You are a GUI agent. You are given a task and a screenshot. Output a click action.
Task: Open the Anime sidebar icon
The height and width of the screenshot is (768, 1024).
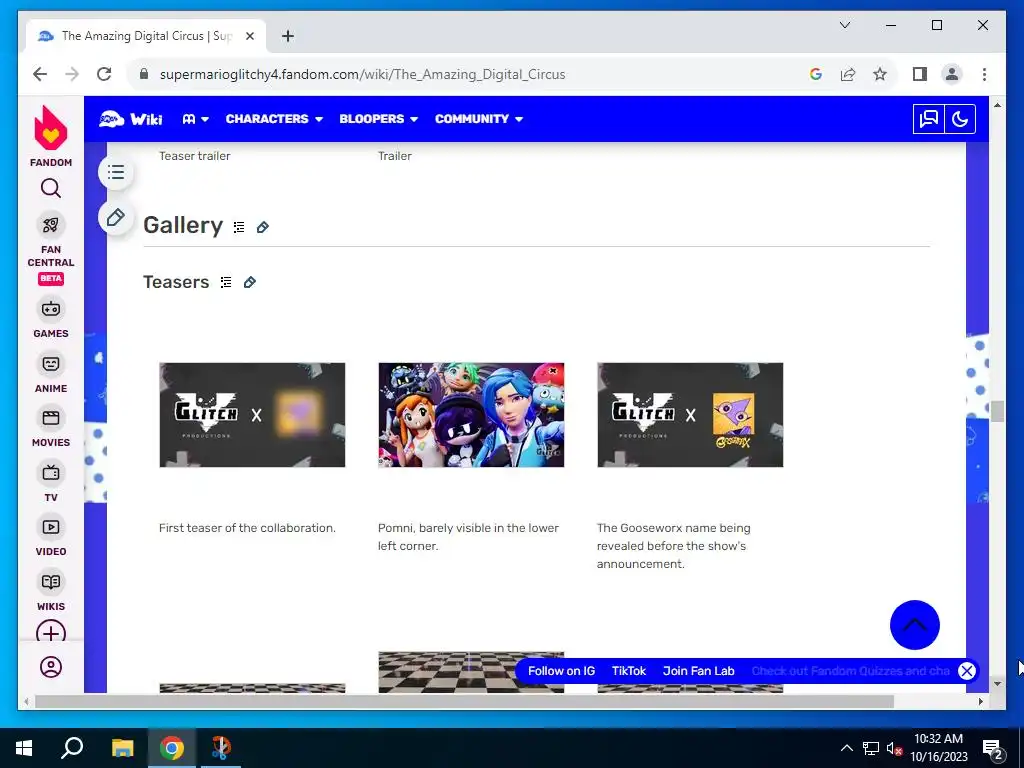pyautogui.click(x=51, y=364)
